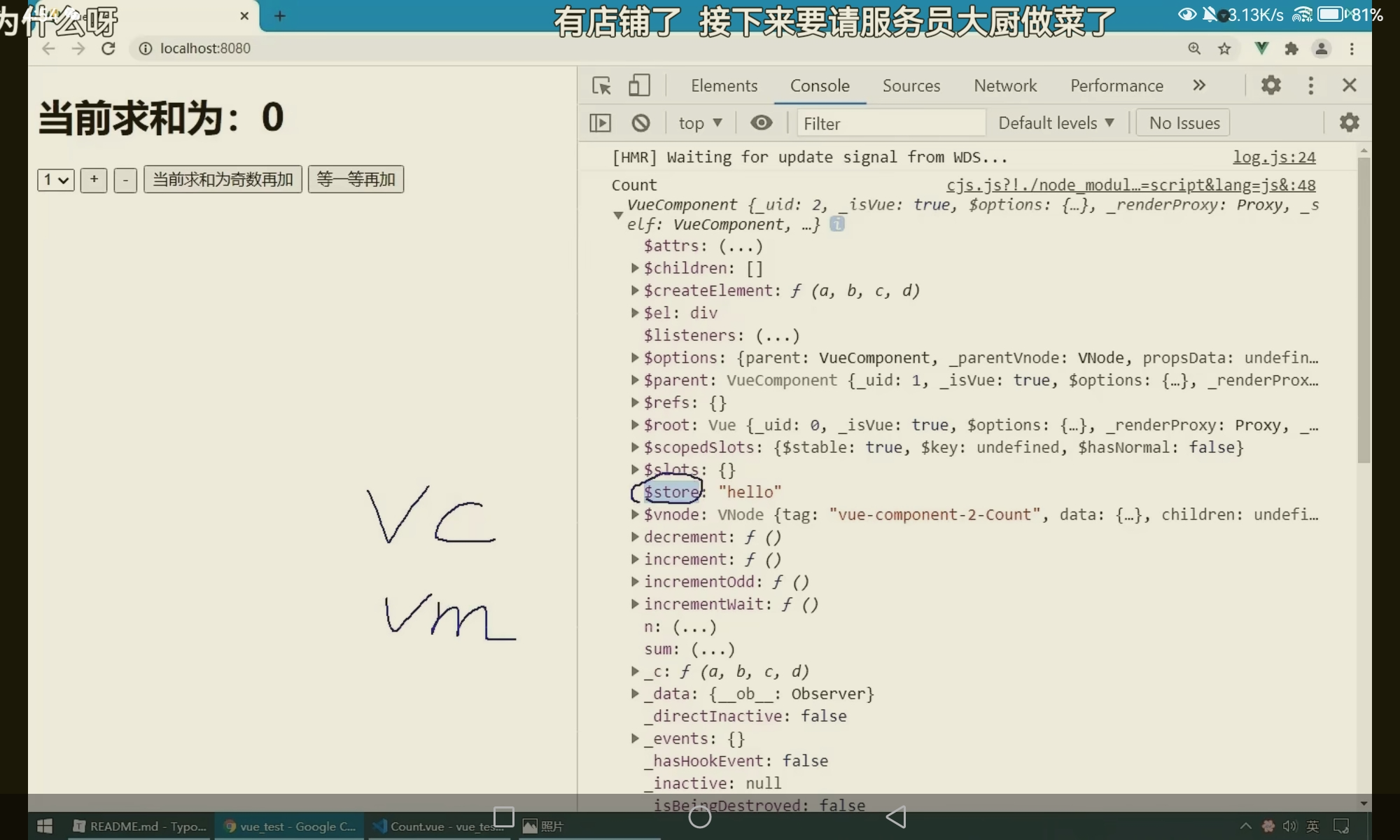1400x840 pixels.
Task: Open the log.js:24 source link
Action: 1274,157
